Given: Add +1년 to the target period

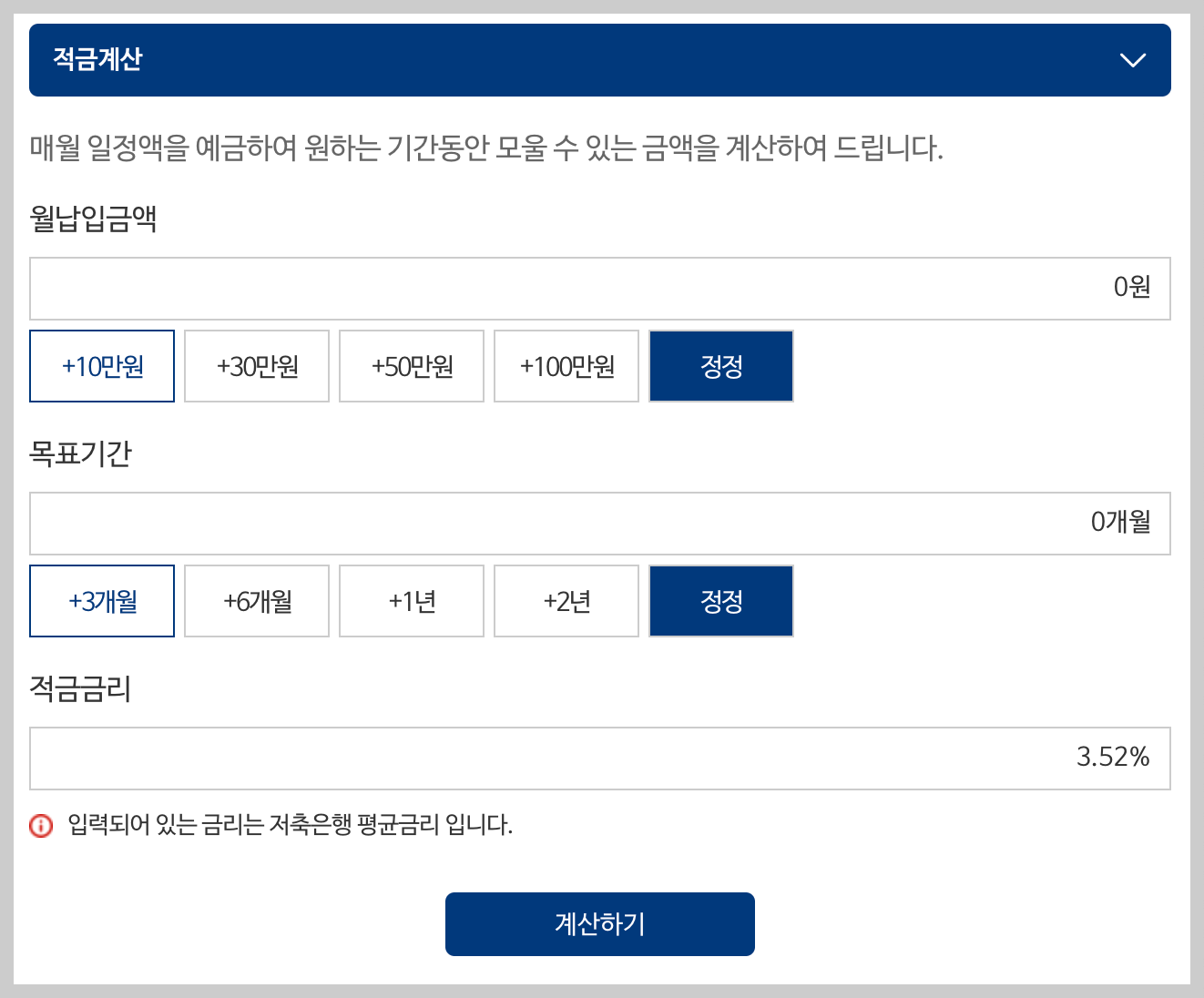Looking at the screenshot, I should (x=411, y=601).
